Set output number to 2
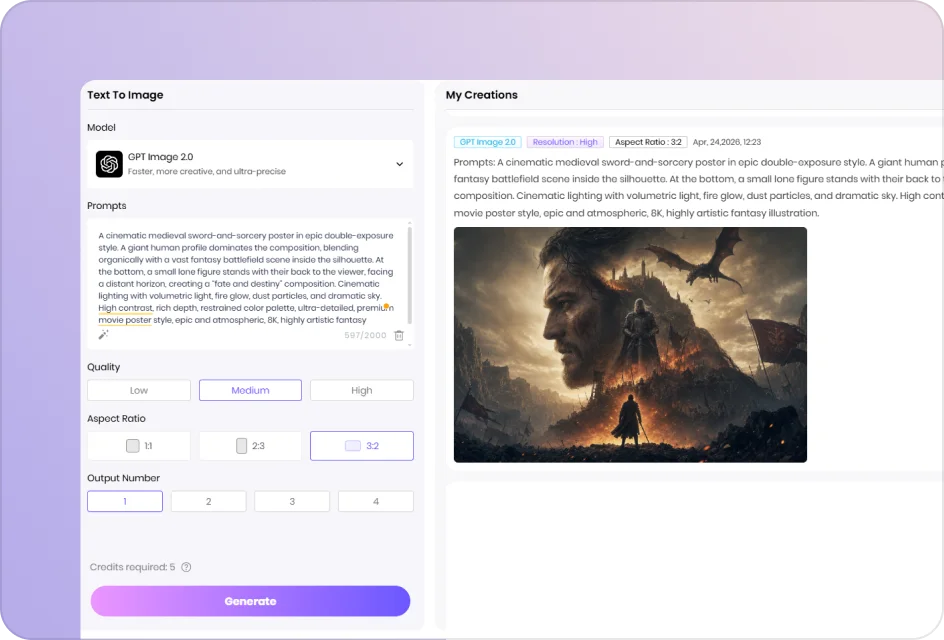The width and height of the screenshot is (944, 640). pyautogui.click(x=208, y=502)
